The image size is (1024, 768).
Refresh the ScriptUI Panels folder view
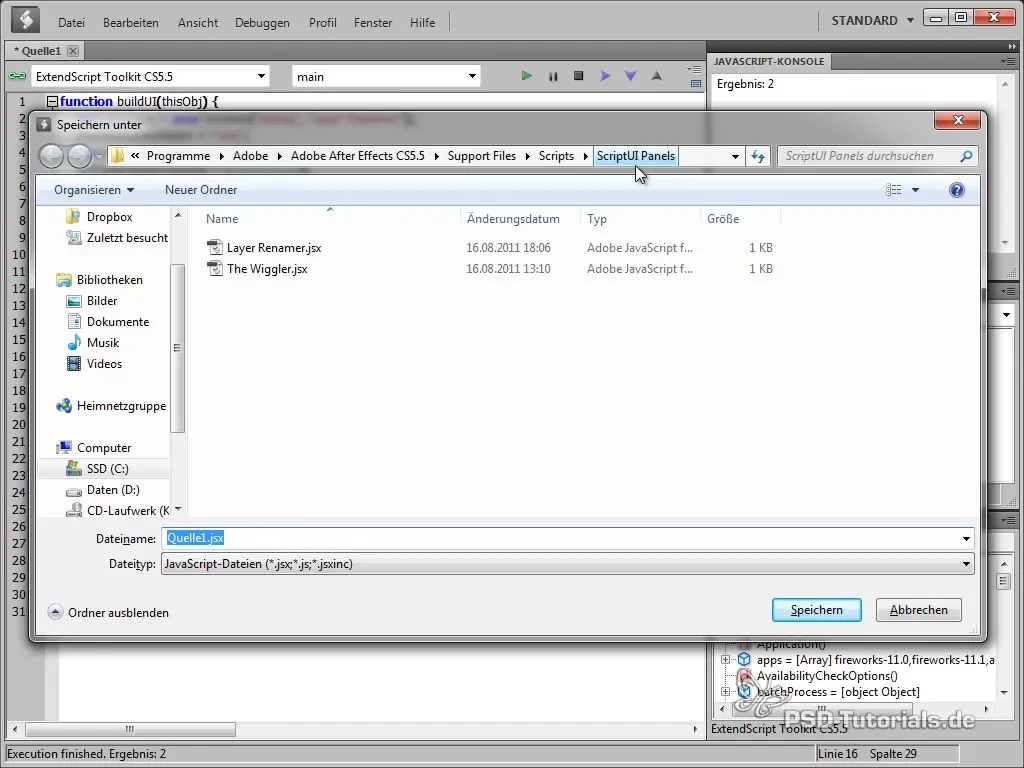pos(758,156)
